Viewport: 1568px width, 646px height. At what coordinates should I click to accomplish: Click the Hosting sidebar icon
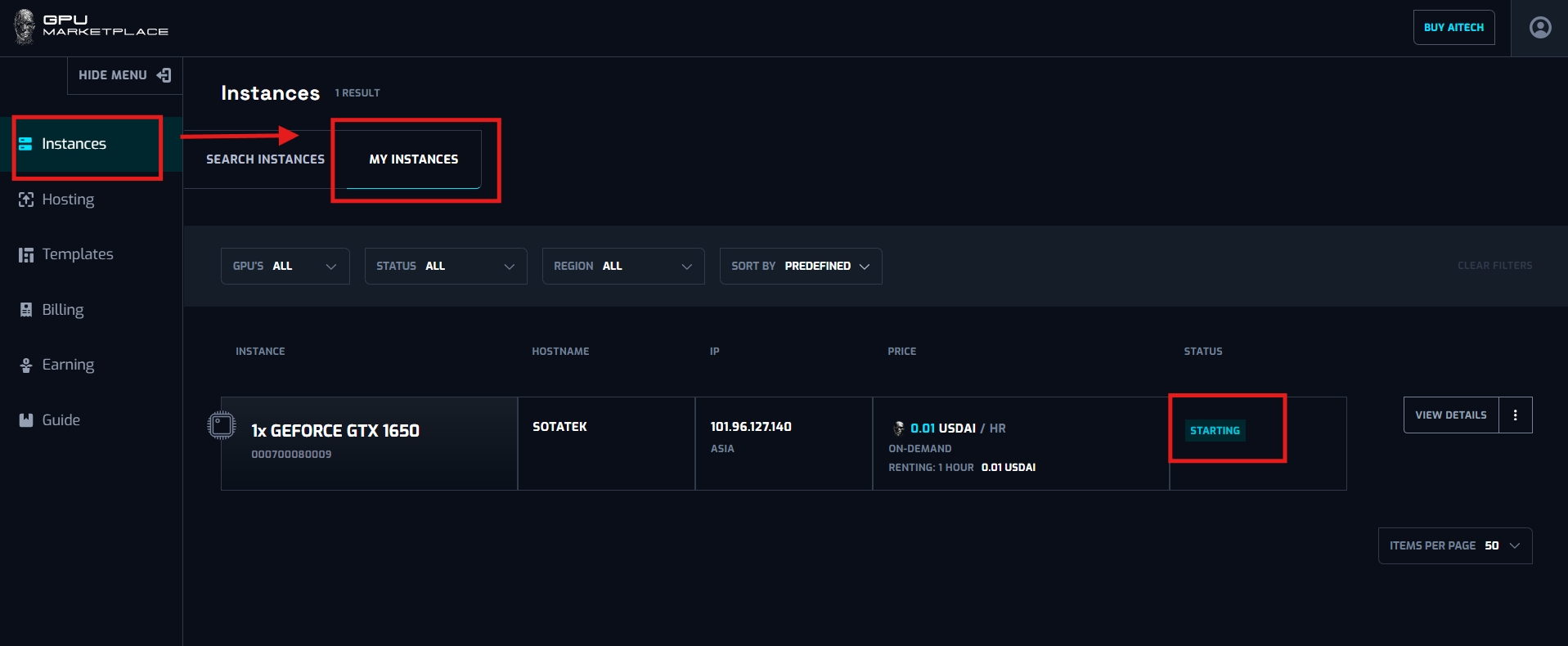[26, 200]
